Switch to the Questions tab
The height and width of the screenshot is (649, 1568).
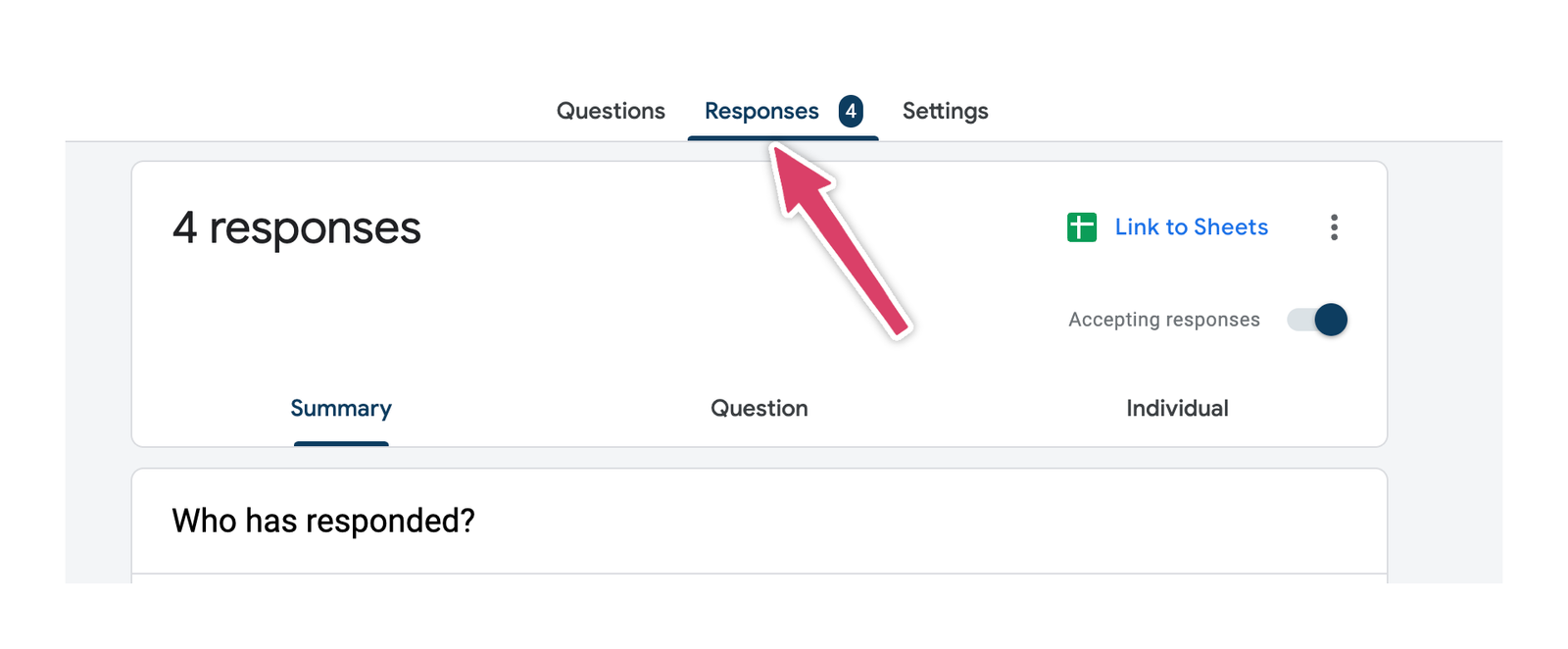(x=611, y=111)
